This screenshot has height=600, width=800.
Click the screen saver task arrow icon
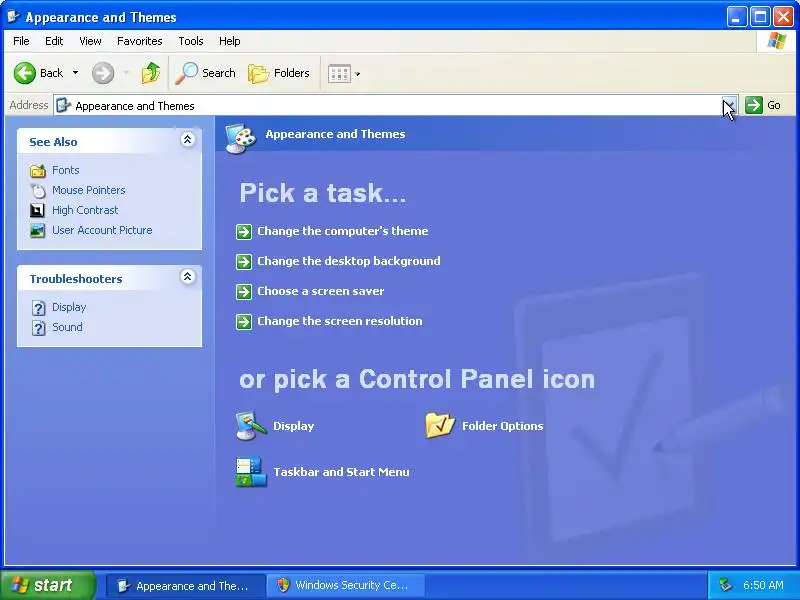pyautogui.click(x=244, y=292)
